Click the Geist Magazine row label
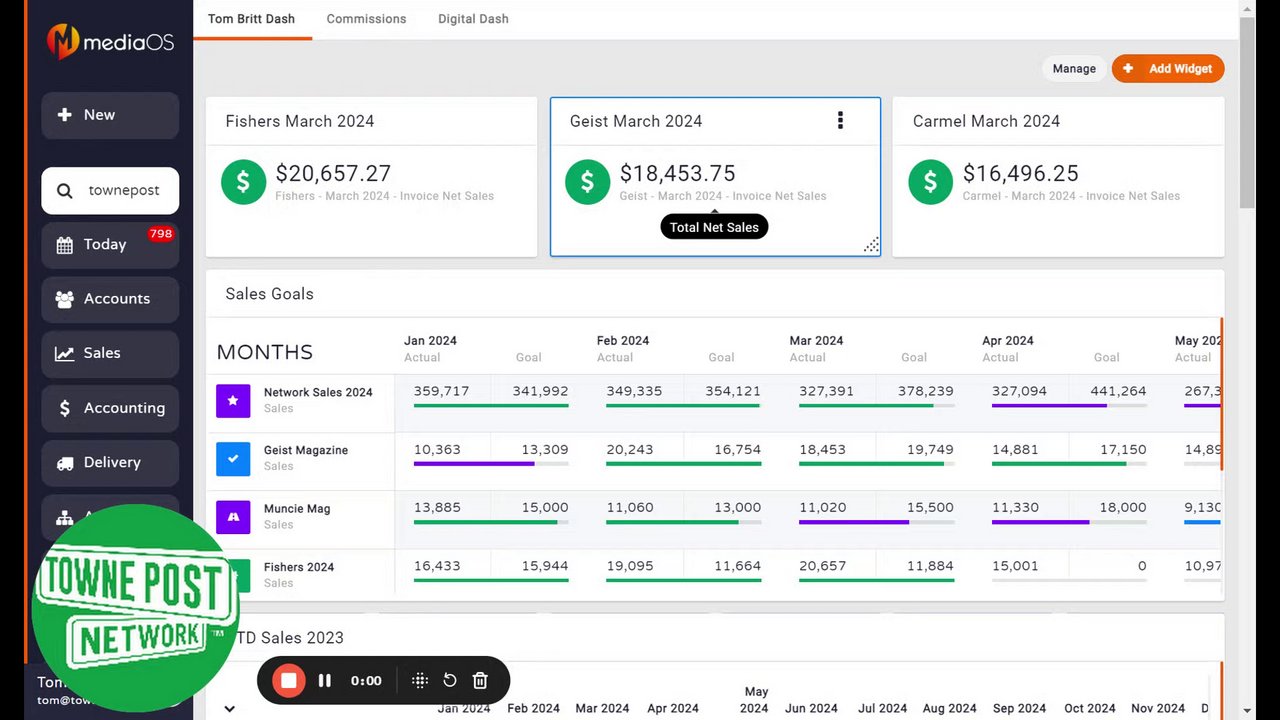Viewport: 1280px width, 720px height. 306,450
